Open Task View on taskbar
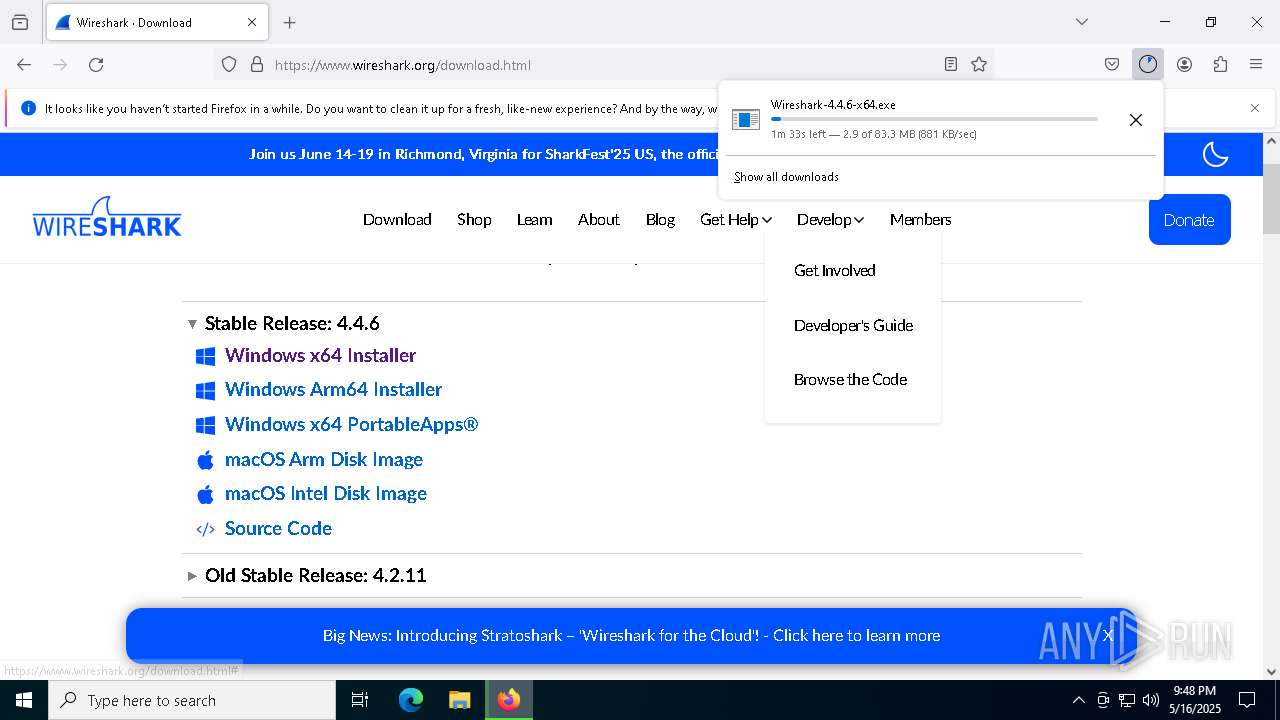The width and height of the screenshot is (1280, 720). coord(360,700)
